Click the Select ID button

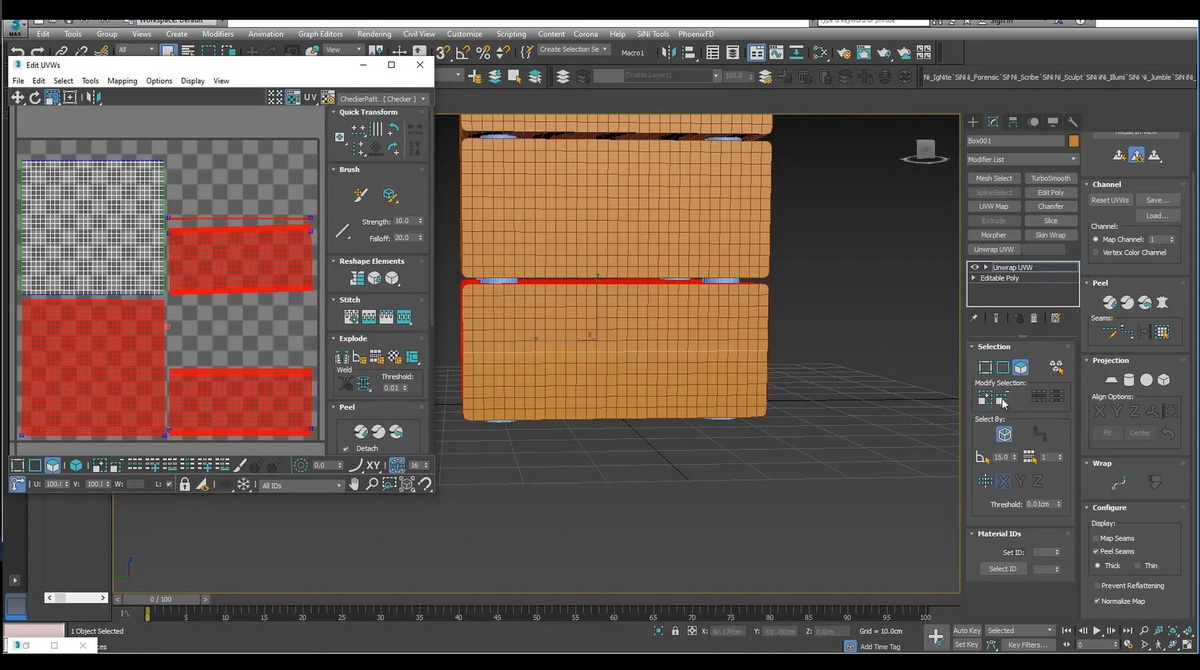coord(1003,569)
